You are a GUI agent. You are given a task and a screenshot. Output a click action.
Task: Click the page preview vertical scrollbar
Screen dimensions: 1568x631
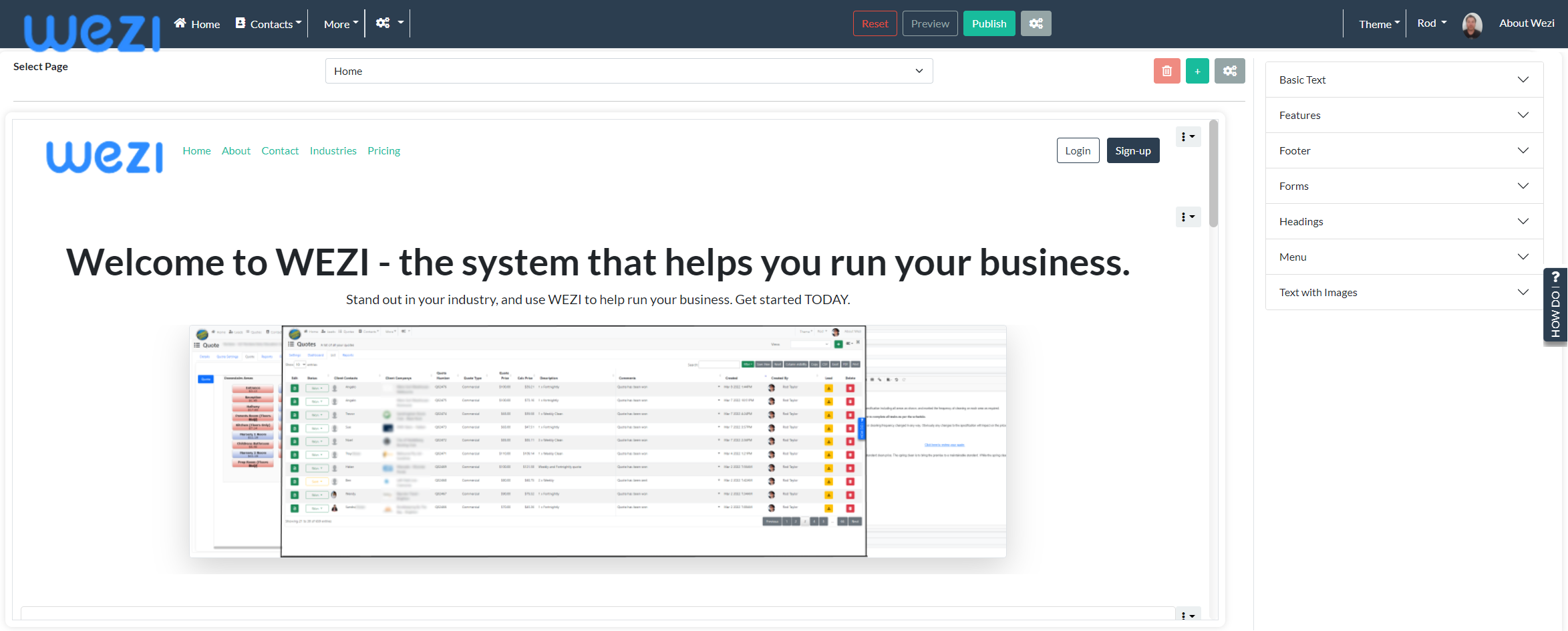tap(1213, 174)
